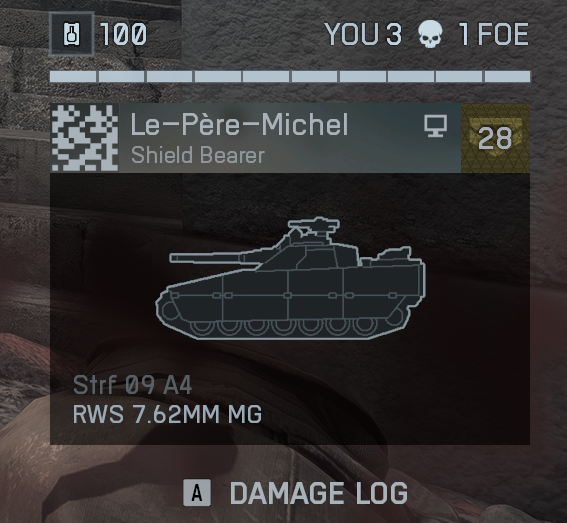Click the last segment of health bar
Viewport: 567px width, 523px height.
coord(507,76)
